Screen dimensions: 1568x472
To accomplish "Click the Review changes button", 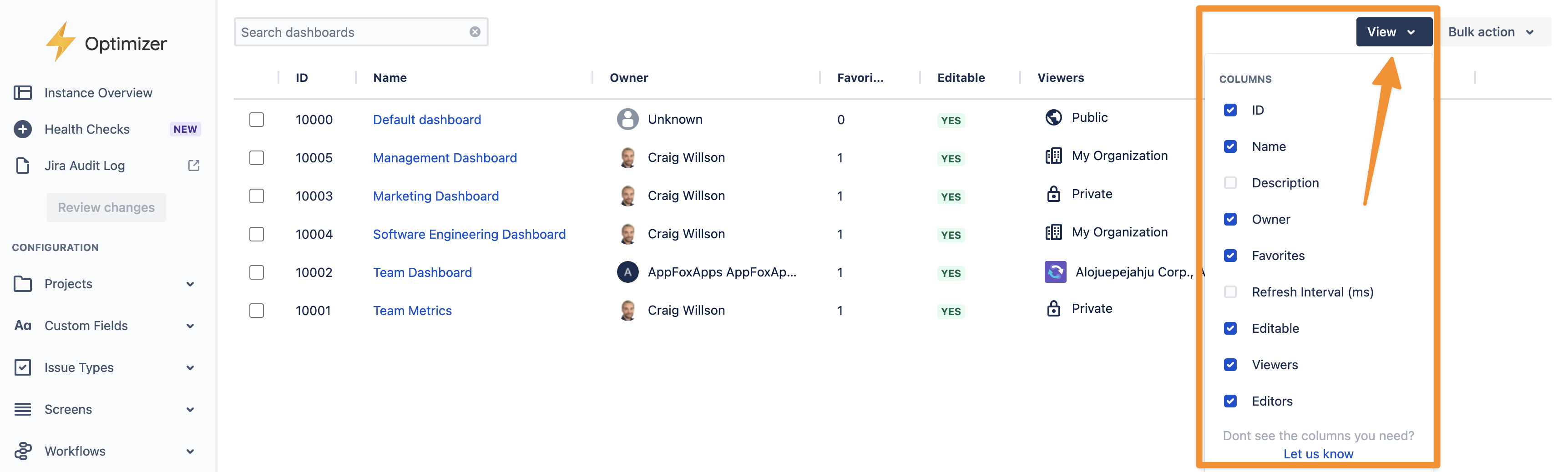I will coord(106,207).
